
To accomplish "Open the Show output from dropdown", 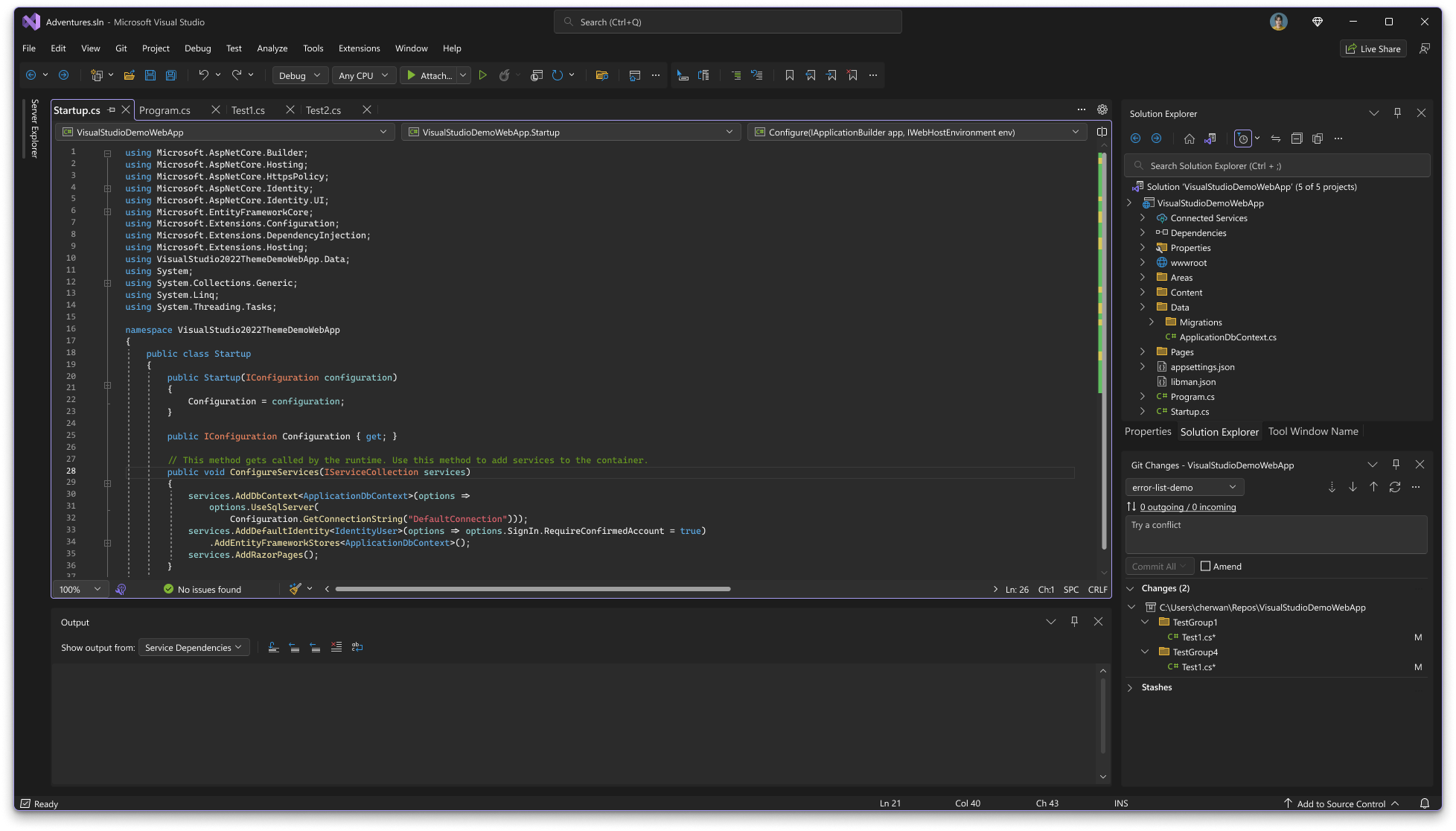I will 194,647.
